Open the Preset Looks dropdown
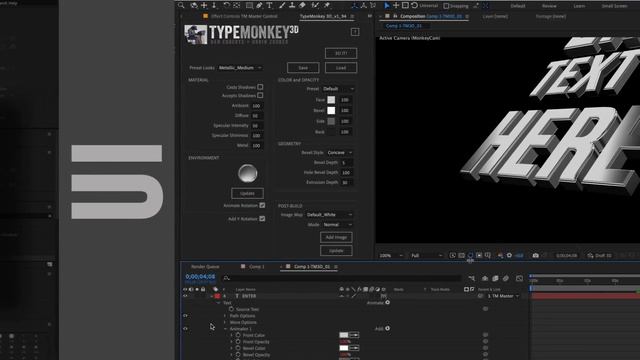The width and height of the screenshot is (640, 360). [240, 68]
